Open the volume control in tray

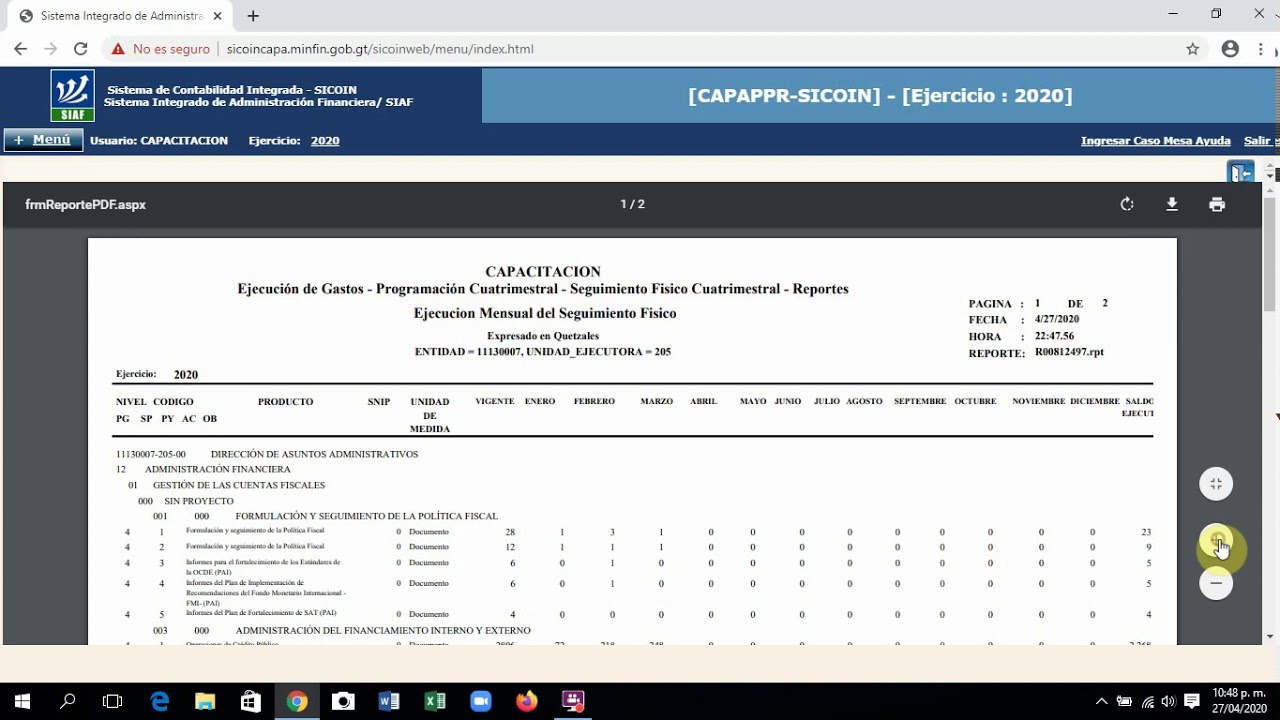(1168, 701)
